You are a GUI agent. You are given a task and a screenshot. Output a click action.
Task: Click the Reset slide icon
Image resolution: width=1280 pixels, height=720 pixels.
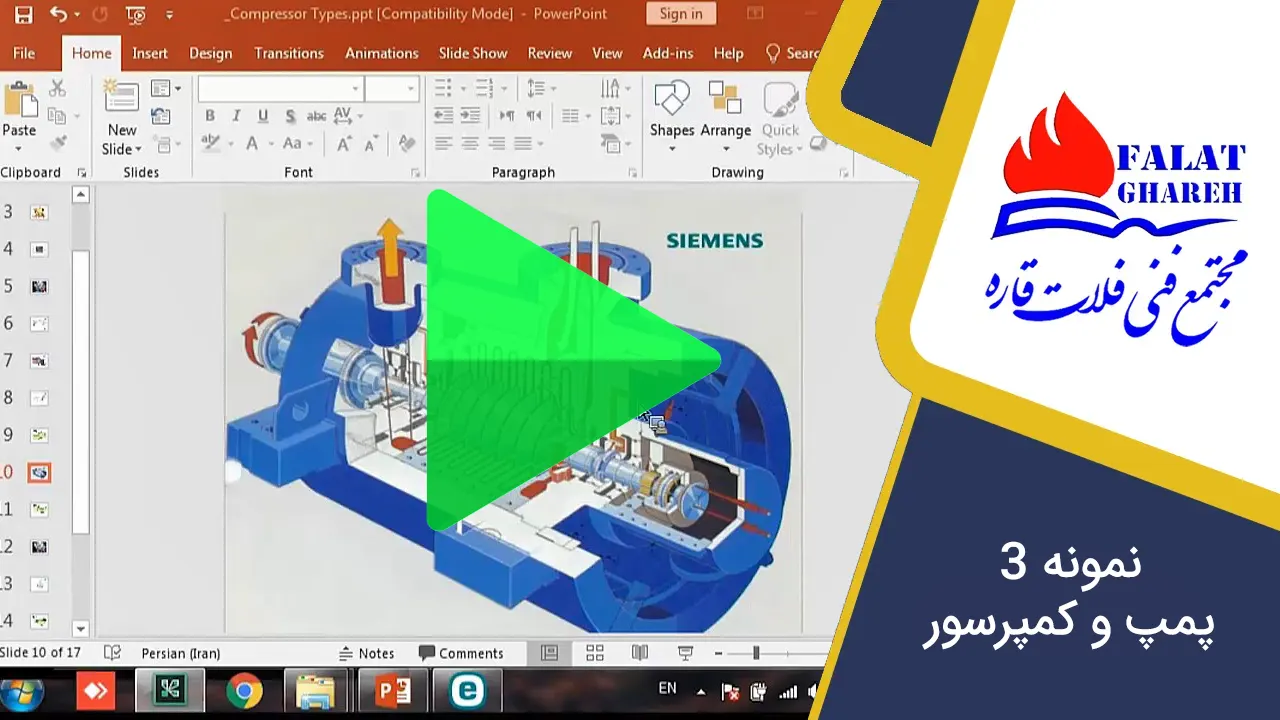coord(161,116)
